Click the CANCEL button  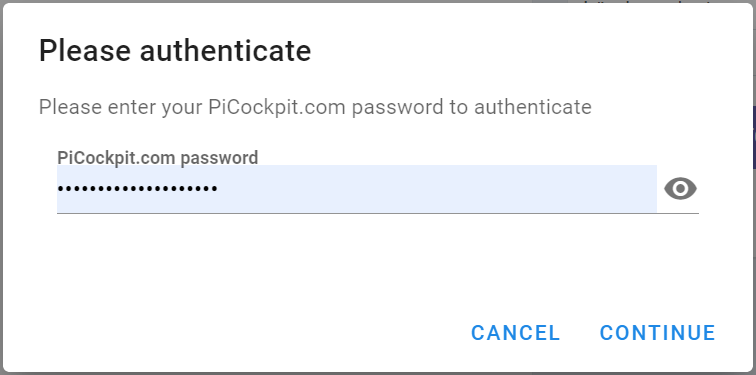515,333
